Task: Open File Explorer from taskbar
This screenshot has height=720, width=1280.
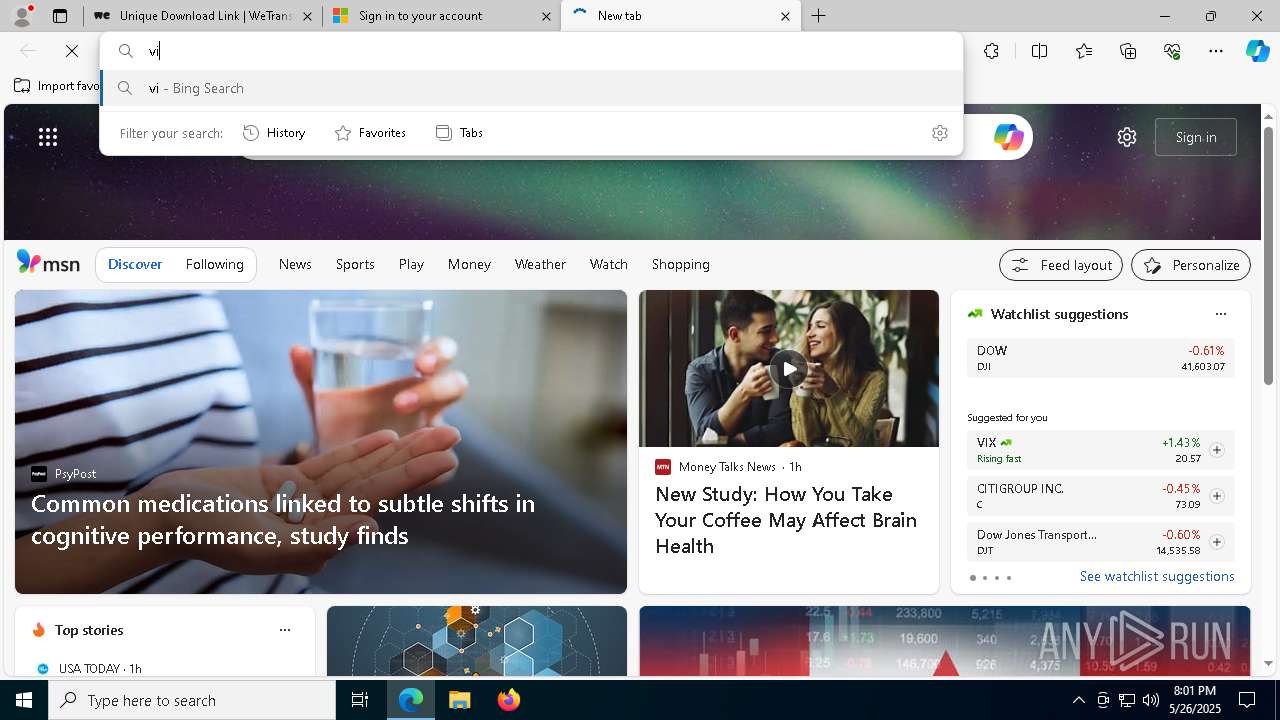Action: 459,700
